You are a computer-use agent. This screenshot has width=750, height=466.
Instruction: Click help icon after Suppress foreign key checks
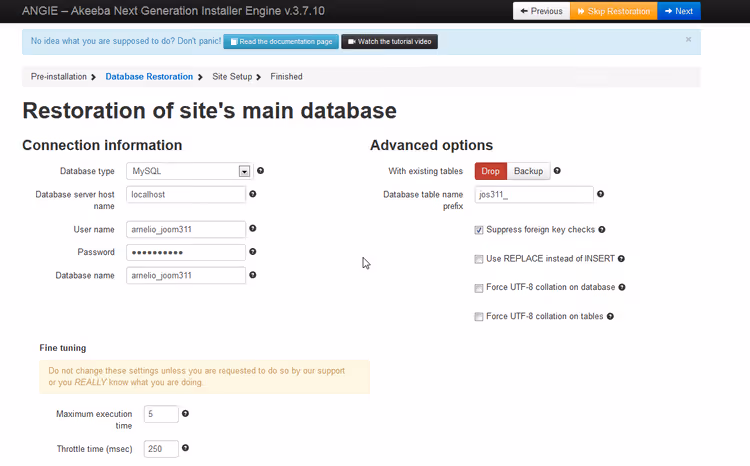coord(602,230)
